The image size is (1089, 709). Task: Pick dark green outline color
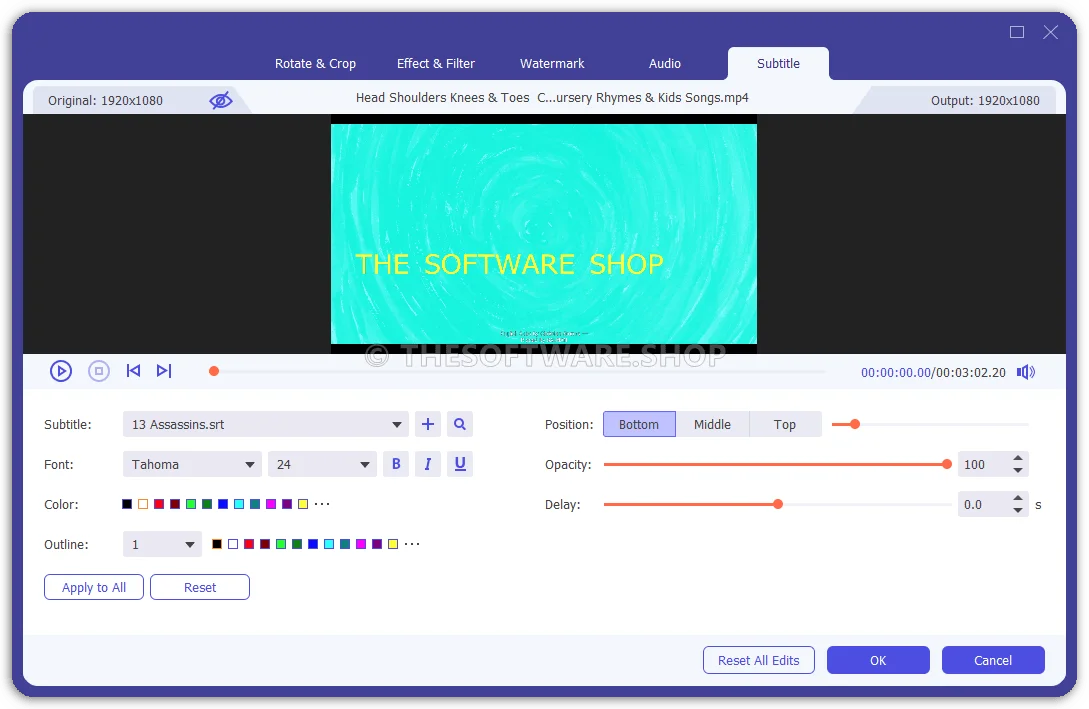click(297, 544)
